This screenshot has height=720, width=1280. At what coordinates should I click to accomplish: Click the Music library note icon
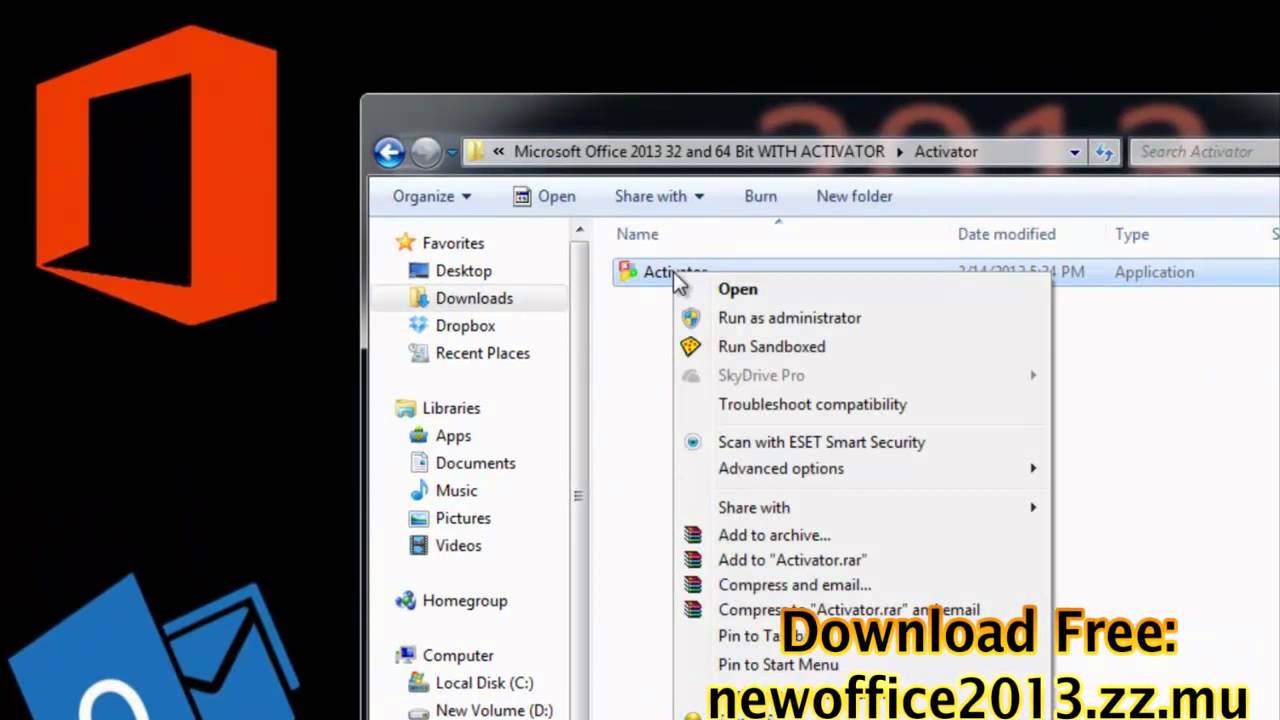419,491
